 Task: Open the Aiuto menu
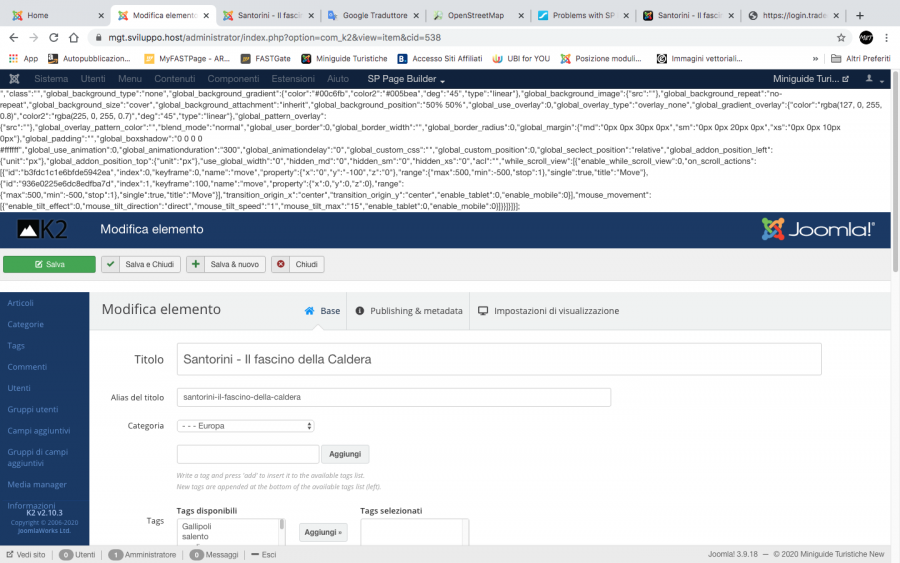[x=338, y=79]
